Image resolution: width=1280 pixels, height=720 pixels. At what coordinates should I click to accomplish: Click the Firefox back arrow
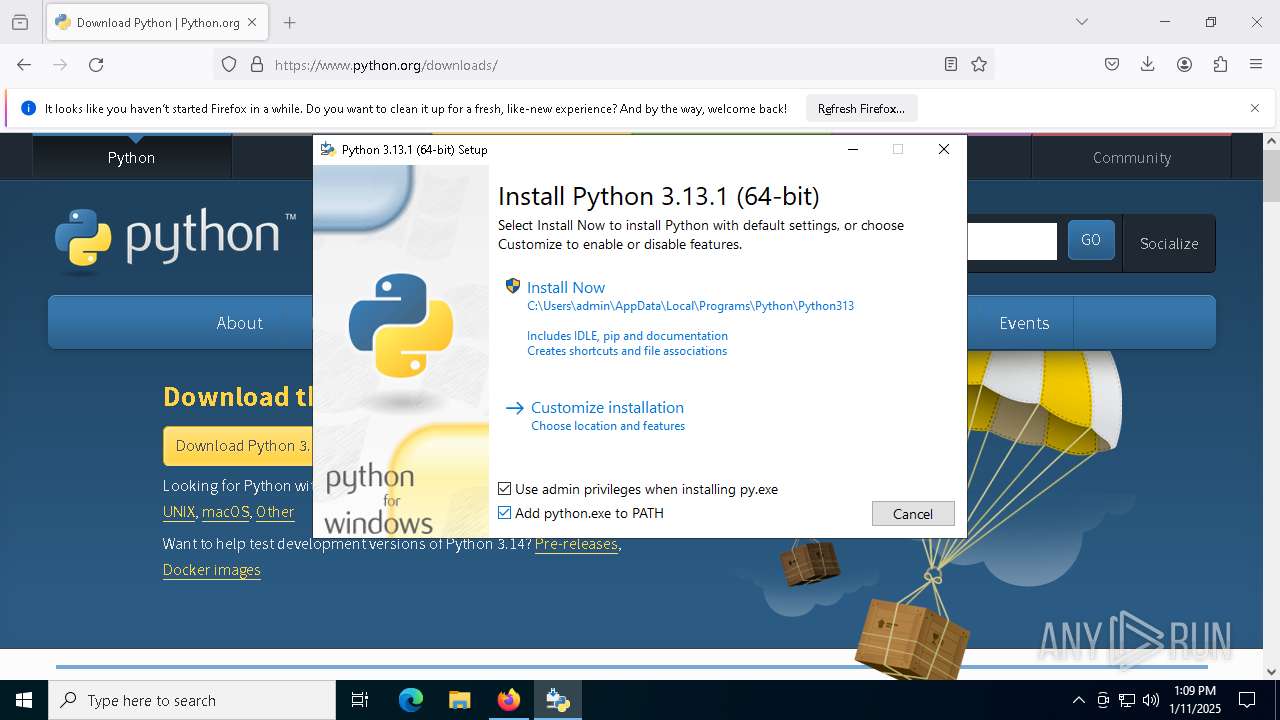pyautogui.click(x=24, y=64)
